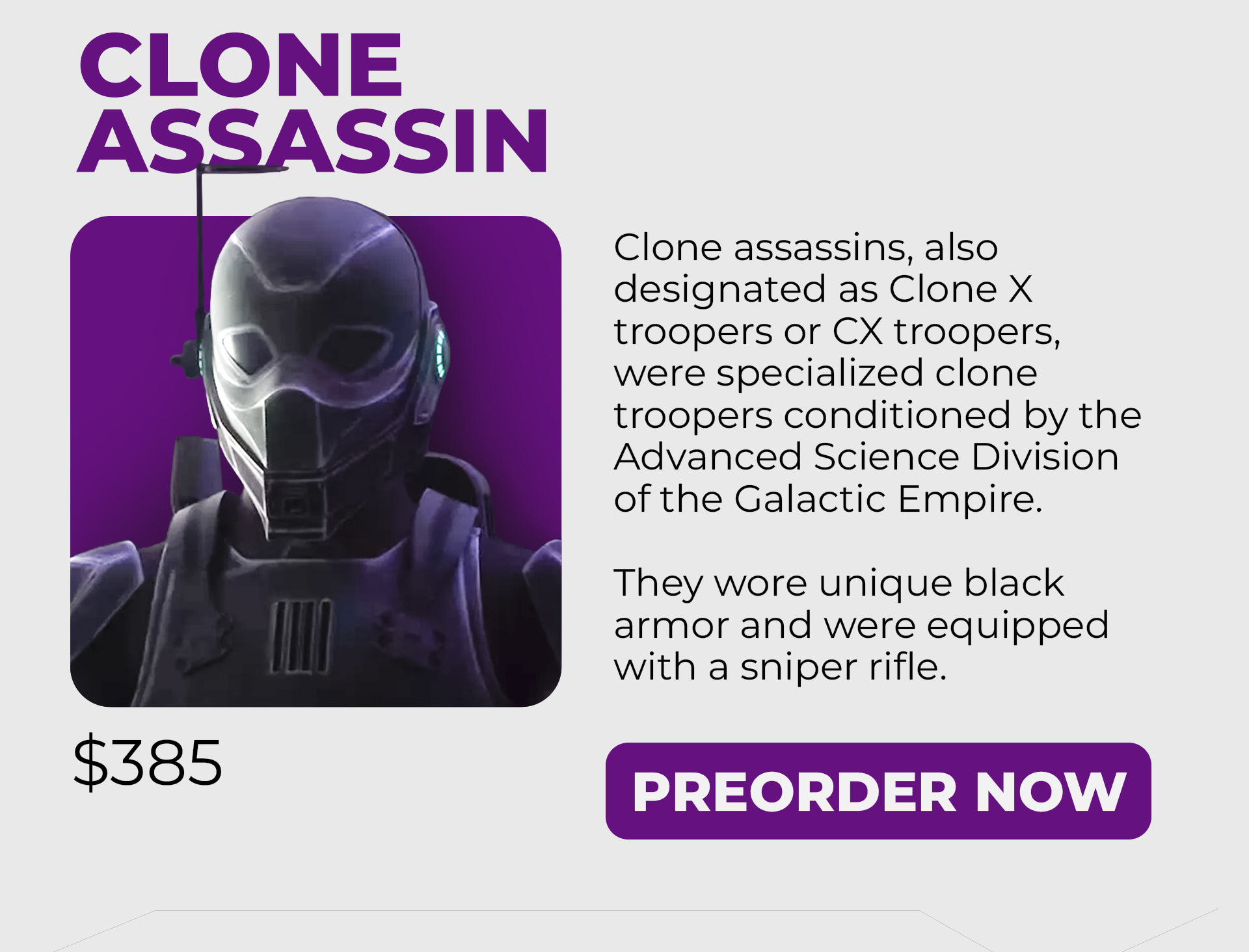Click the 'with a sniper rifle.' text
Image resolution: width=1249 pixels, height=952 pixels.
(x=780, y=667)
